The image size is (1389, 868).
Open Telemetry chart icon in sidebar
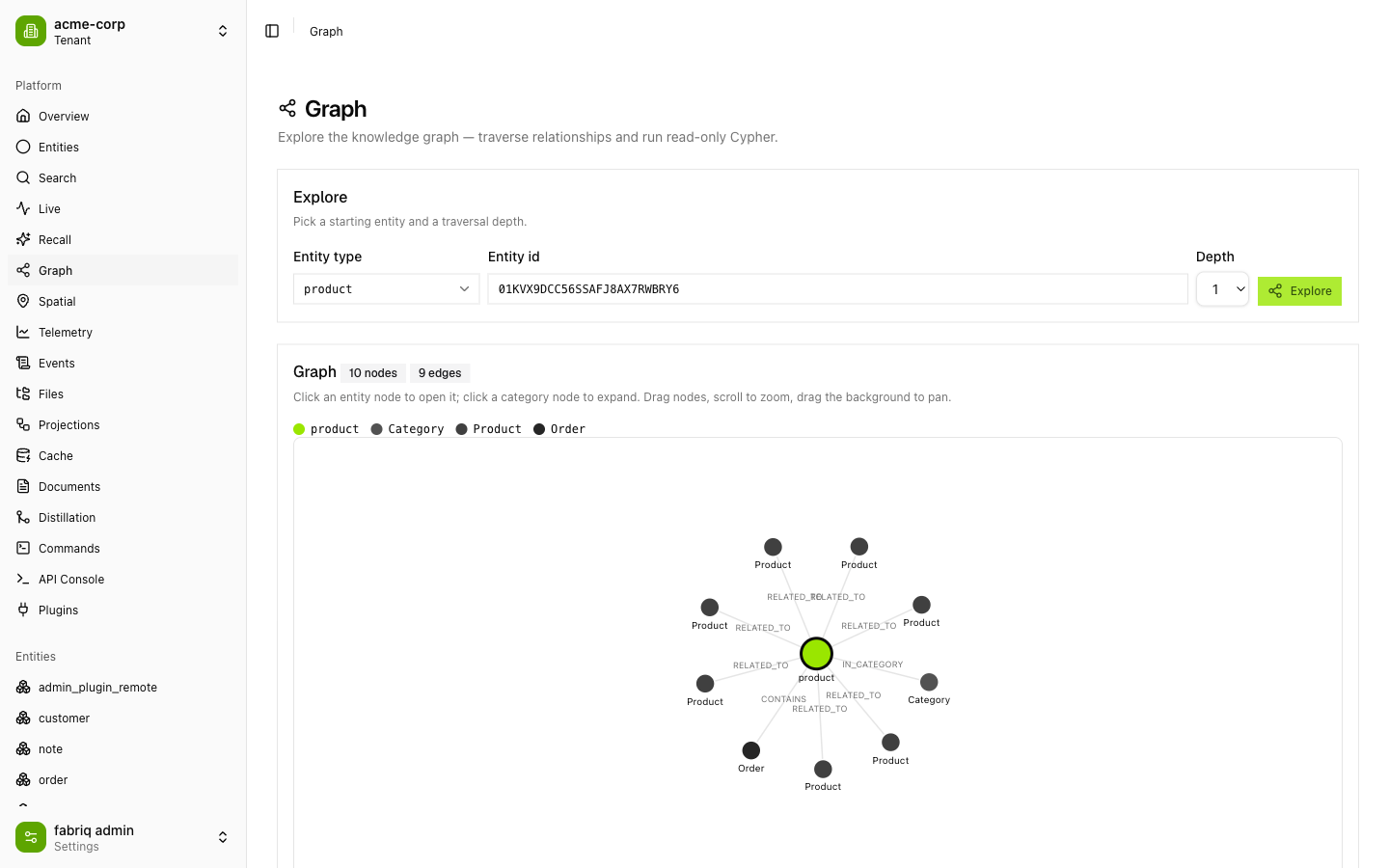pyautogui.click(x=23, y=332)
